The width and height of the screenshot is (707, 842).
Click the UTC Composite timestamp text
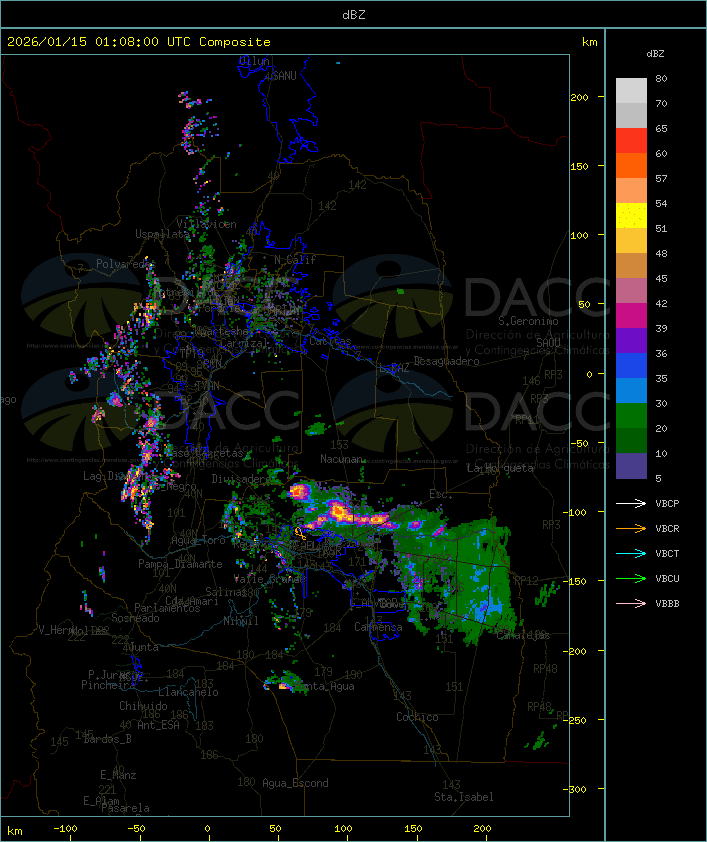(x=138, y=42)
